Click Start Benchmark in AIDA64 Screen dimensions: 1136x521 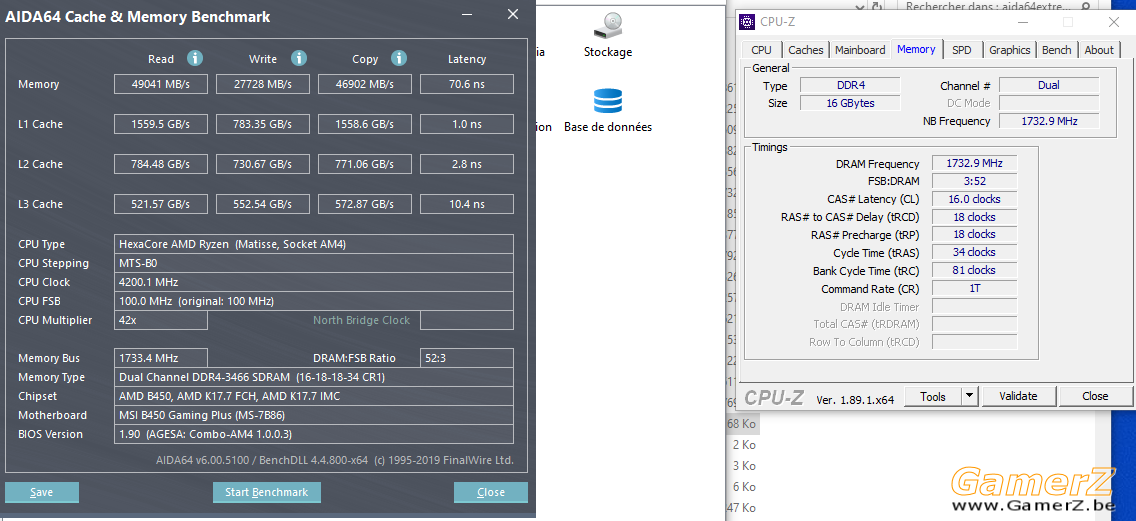point(267,492)
